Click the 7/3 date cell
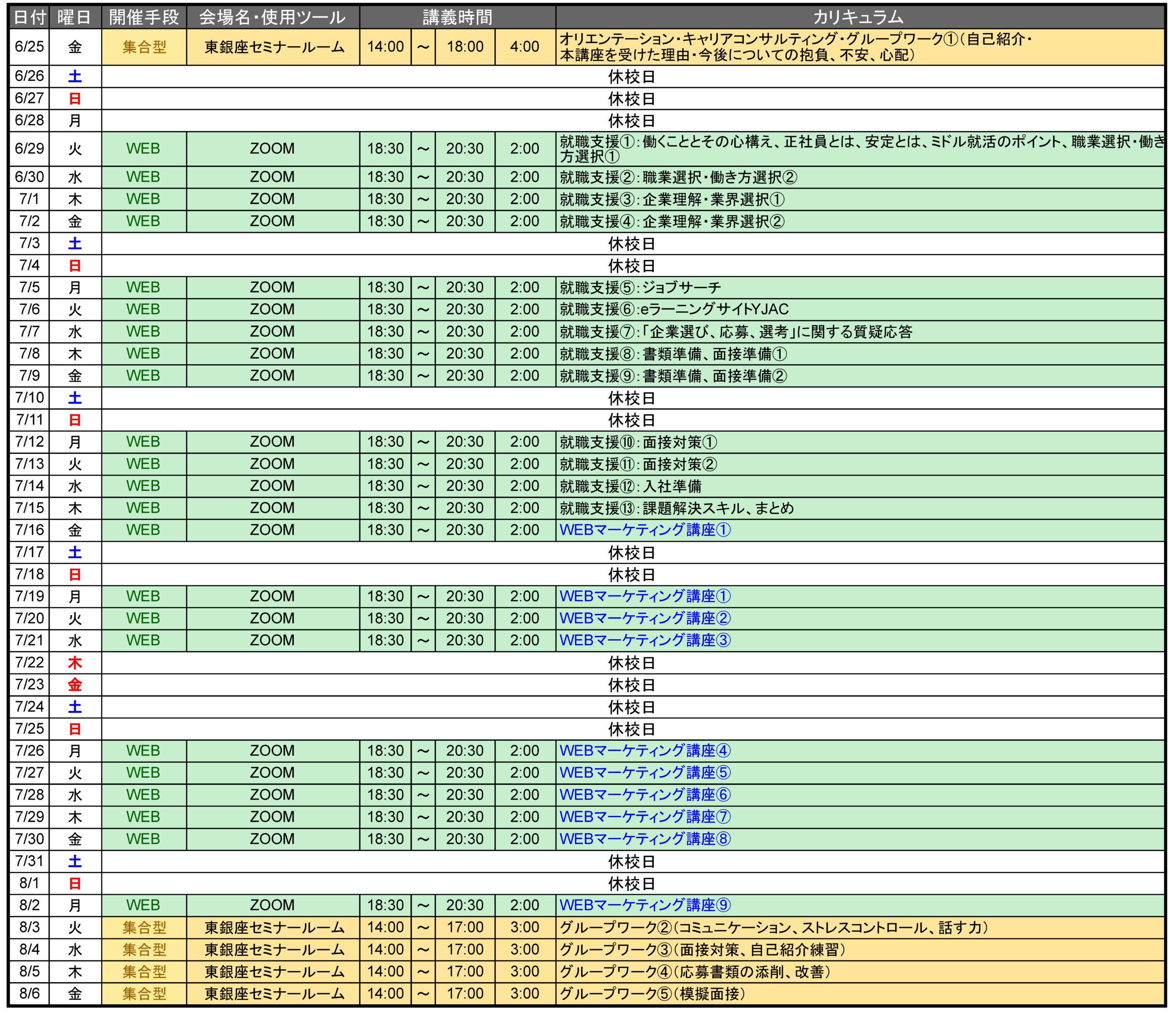The height and width of the screenshot is (1017, 1176). pos(29,244)
